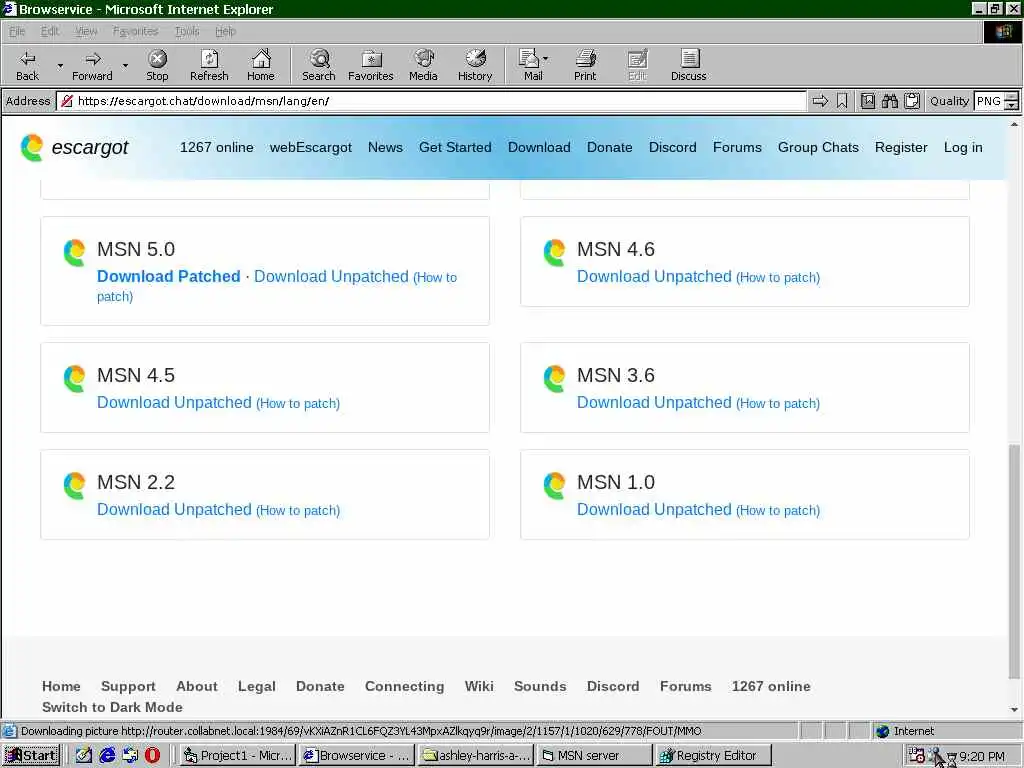
Task: Click the Go arrow beside the address bar
Action: click(x=820, y=101)
